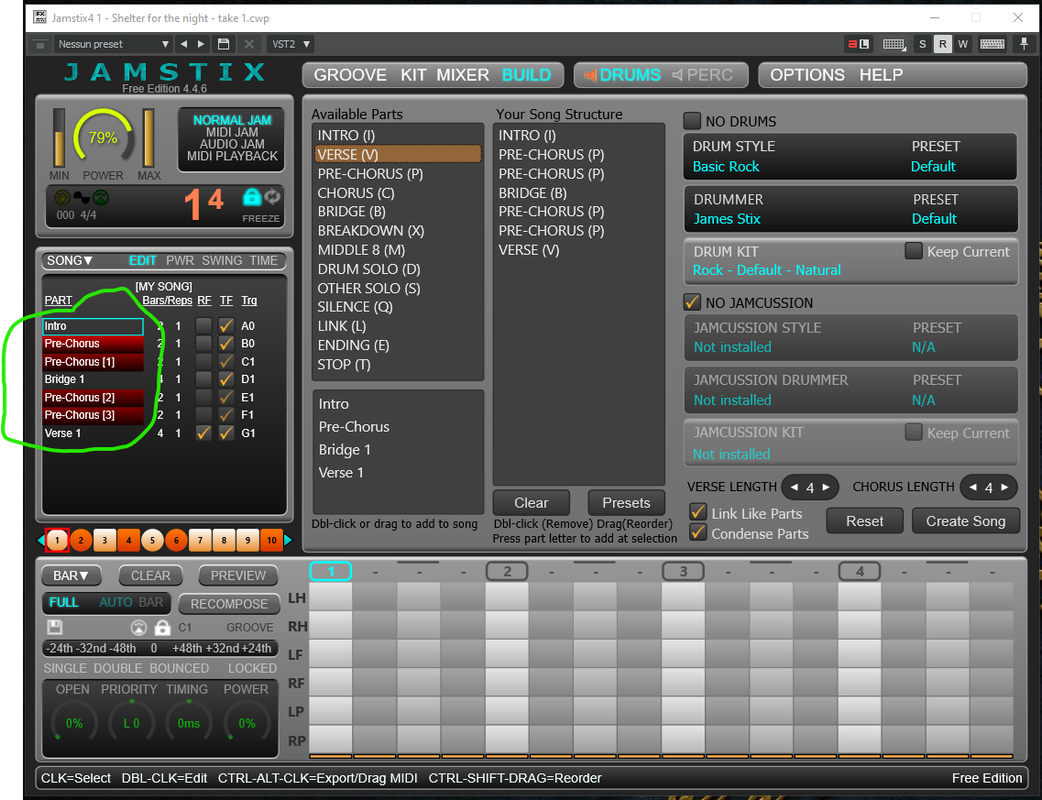This screenshot has width=1042, height=800.
Task: Toggle RF checkbox on Bridge 1 row
Action: (203, 379)
